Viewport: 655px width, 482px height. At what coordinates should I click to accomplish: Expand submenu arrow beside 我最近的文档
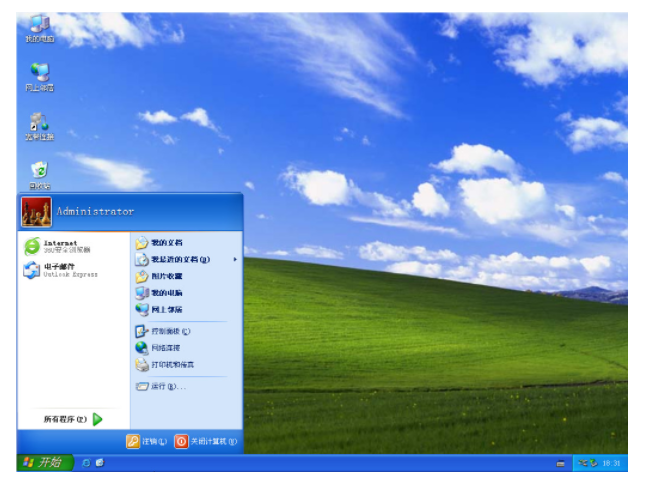point(235,259)
